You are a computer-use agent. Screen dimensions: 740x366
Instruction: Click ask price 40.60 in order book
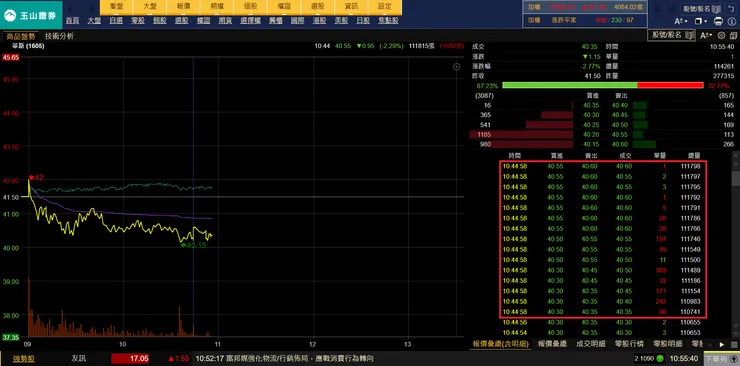pyautogui.click(x=620, y=144)
